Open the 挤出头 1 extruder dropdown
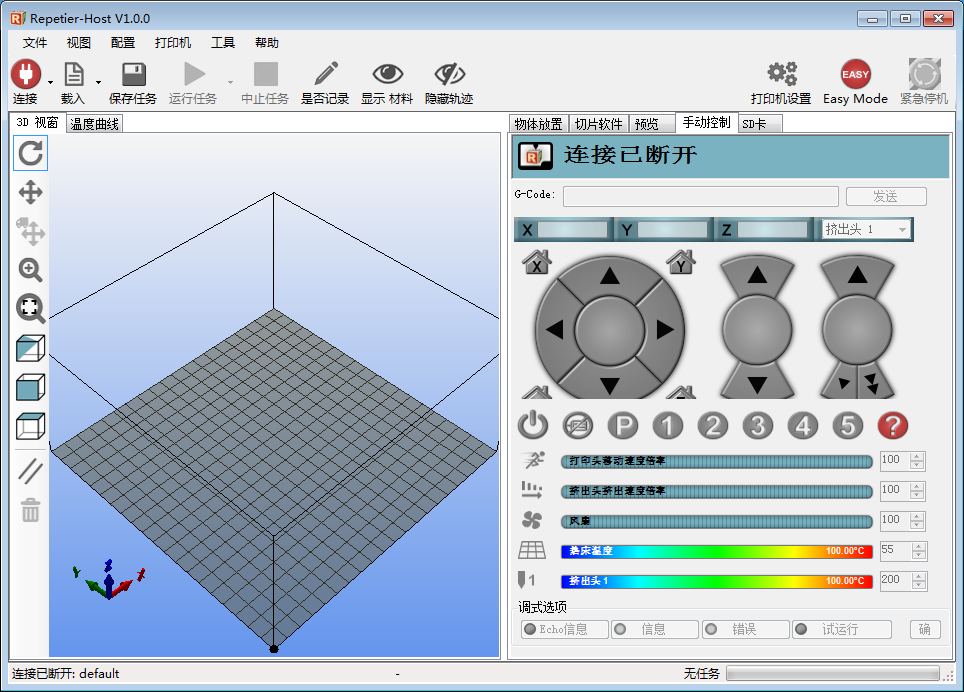Viewport: 964px width, 692px height. [866, 229]
